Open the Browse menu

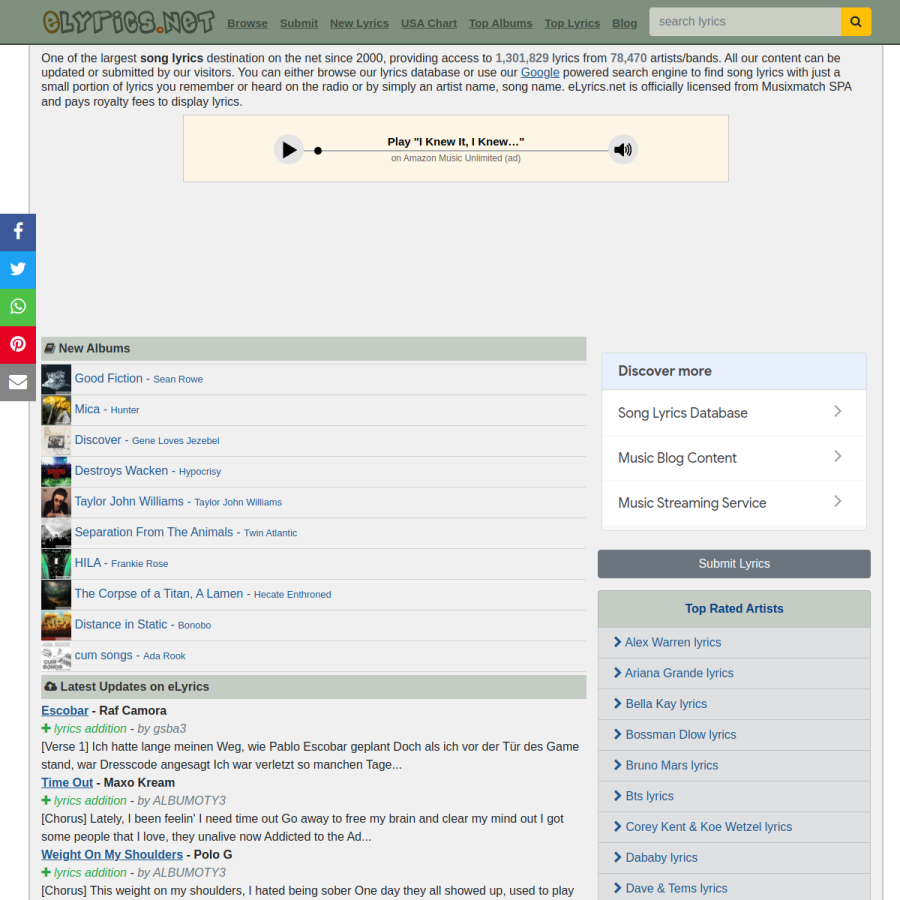[247, 24]
